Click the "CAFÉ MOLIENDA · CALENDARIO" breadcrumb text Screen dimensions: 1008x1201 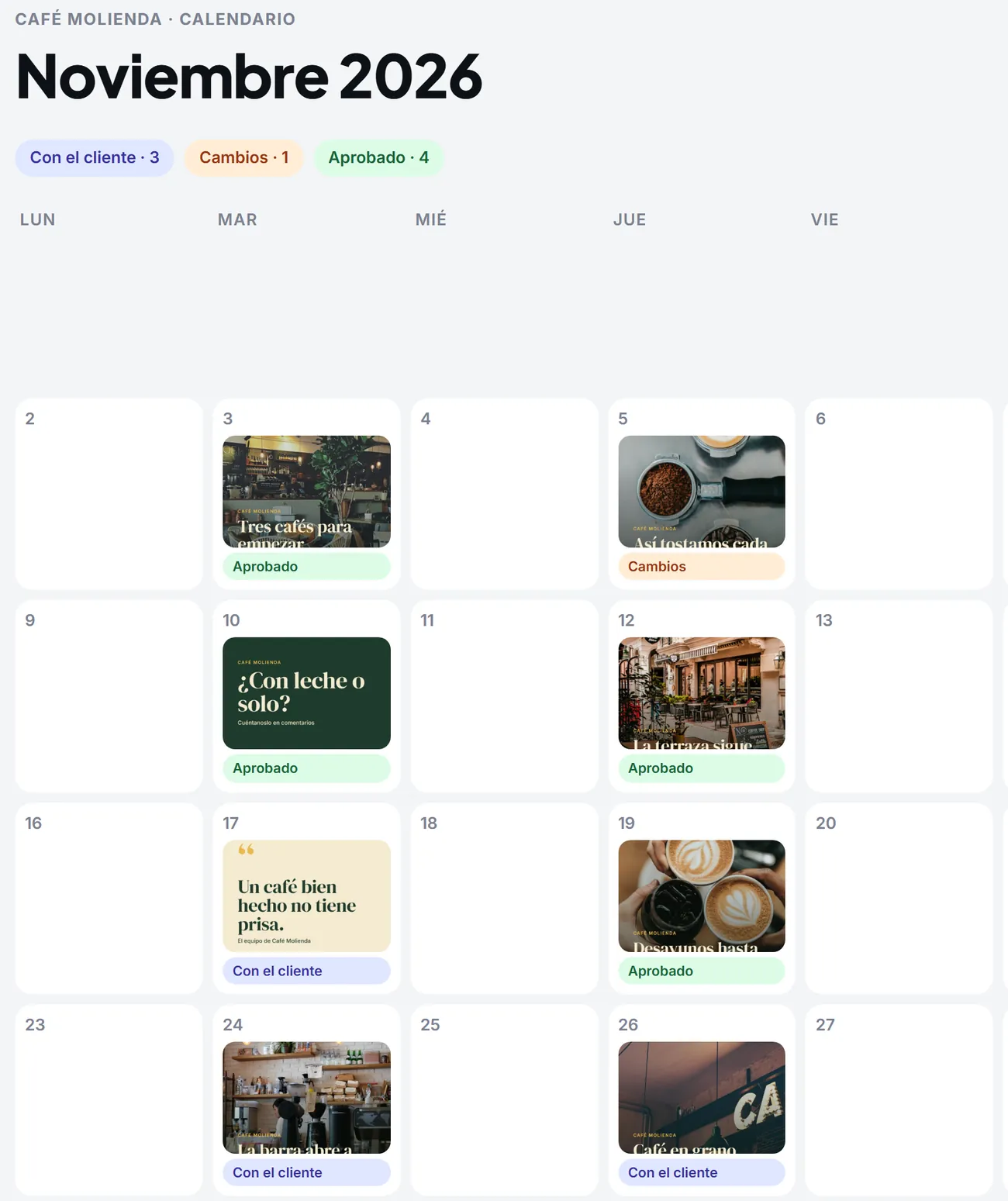[x=155, y=19]
